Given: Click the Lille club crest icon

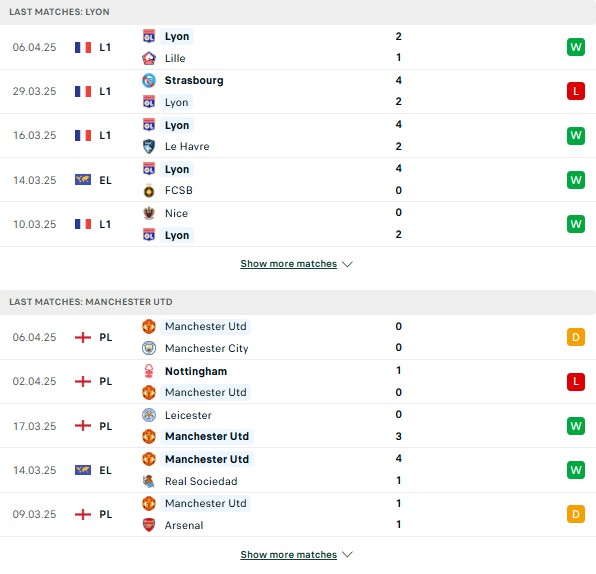Looking at the screenshot, I should click(x=149, y=58).
